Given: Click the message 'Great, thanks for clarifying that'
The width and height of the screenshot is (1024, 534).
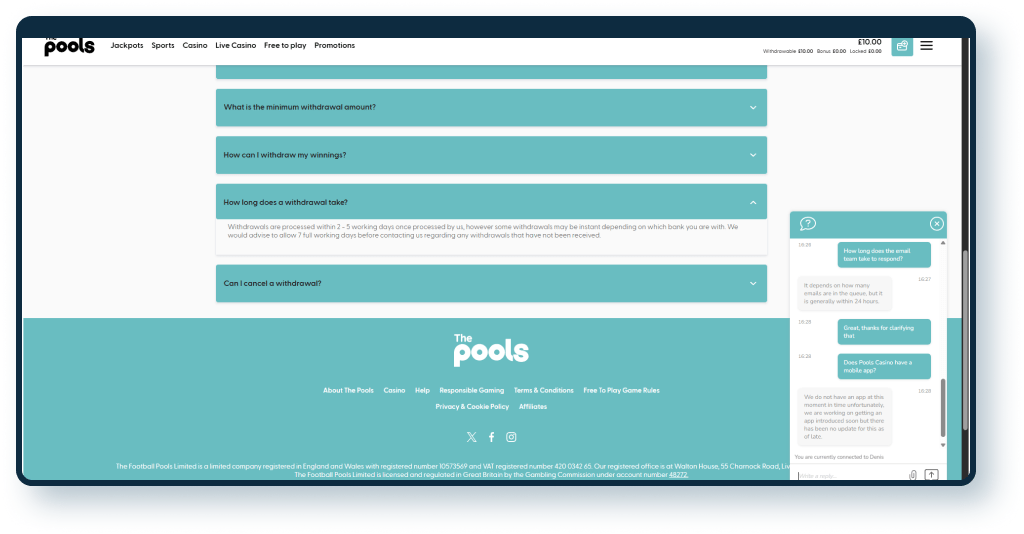Looking at the screenshot, I should pyautogui.click(x=884, y=332).
